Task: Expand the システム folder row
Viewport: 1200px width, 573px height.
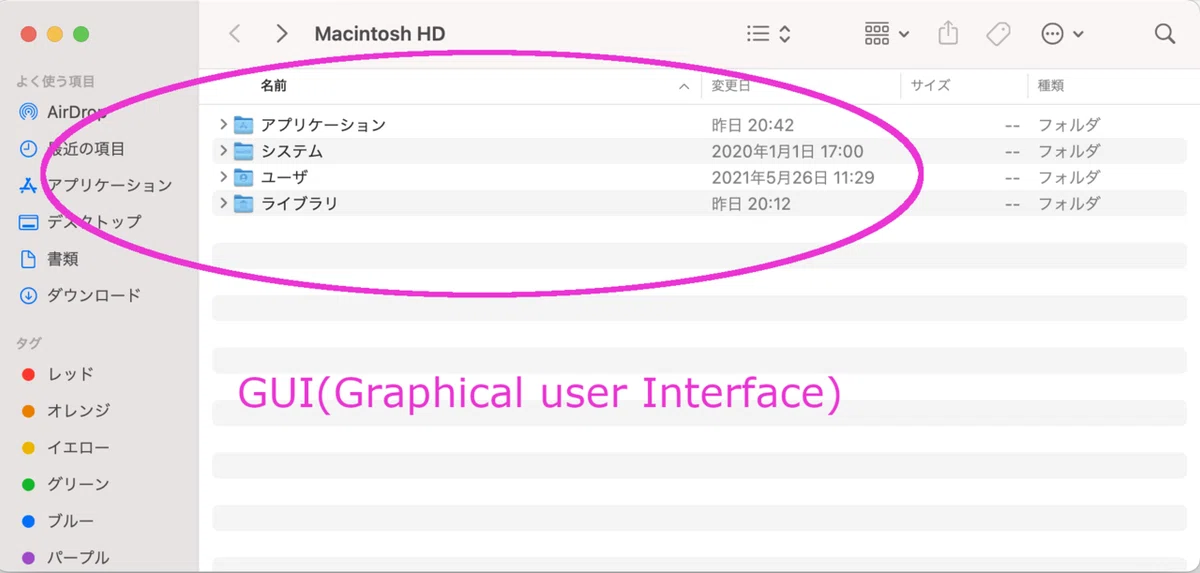Action: (x=223, y=151)
